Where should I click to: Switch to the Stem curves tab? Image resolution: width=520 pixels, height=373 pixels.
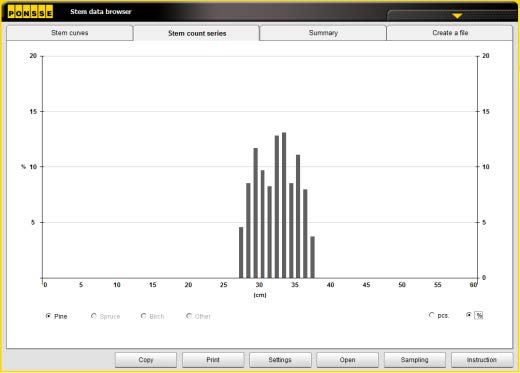(x=70, y=33)
